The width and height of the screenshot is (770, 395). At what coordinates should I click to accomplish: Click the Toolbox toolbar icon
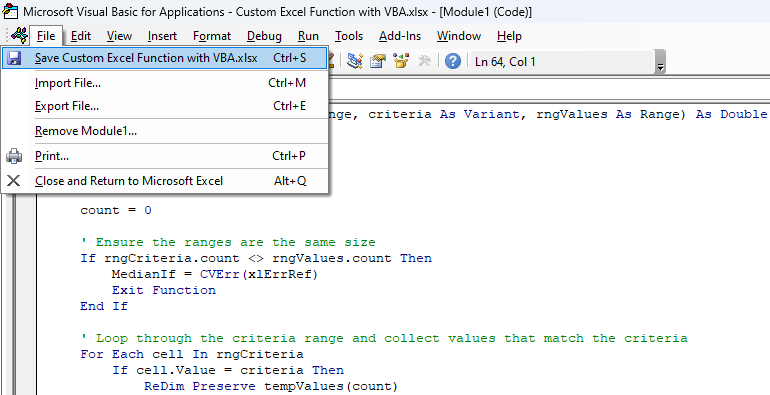click(424, 61)
